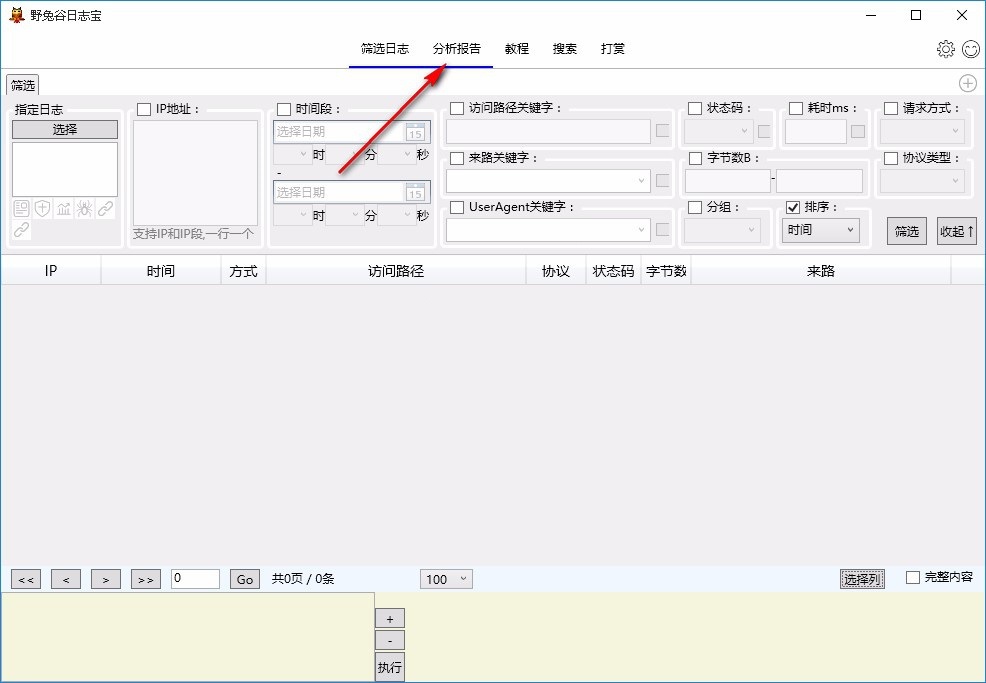Click into the IP地址 text area
This screenshot has height=683, width=986.
click(x=196, y=172)
